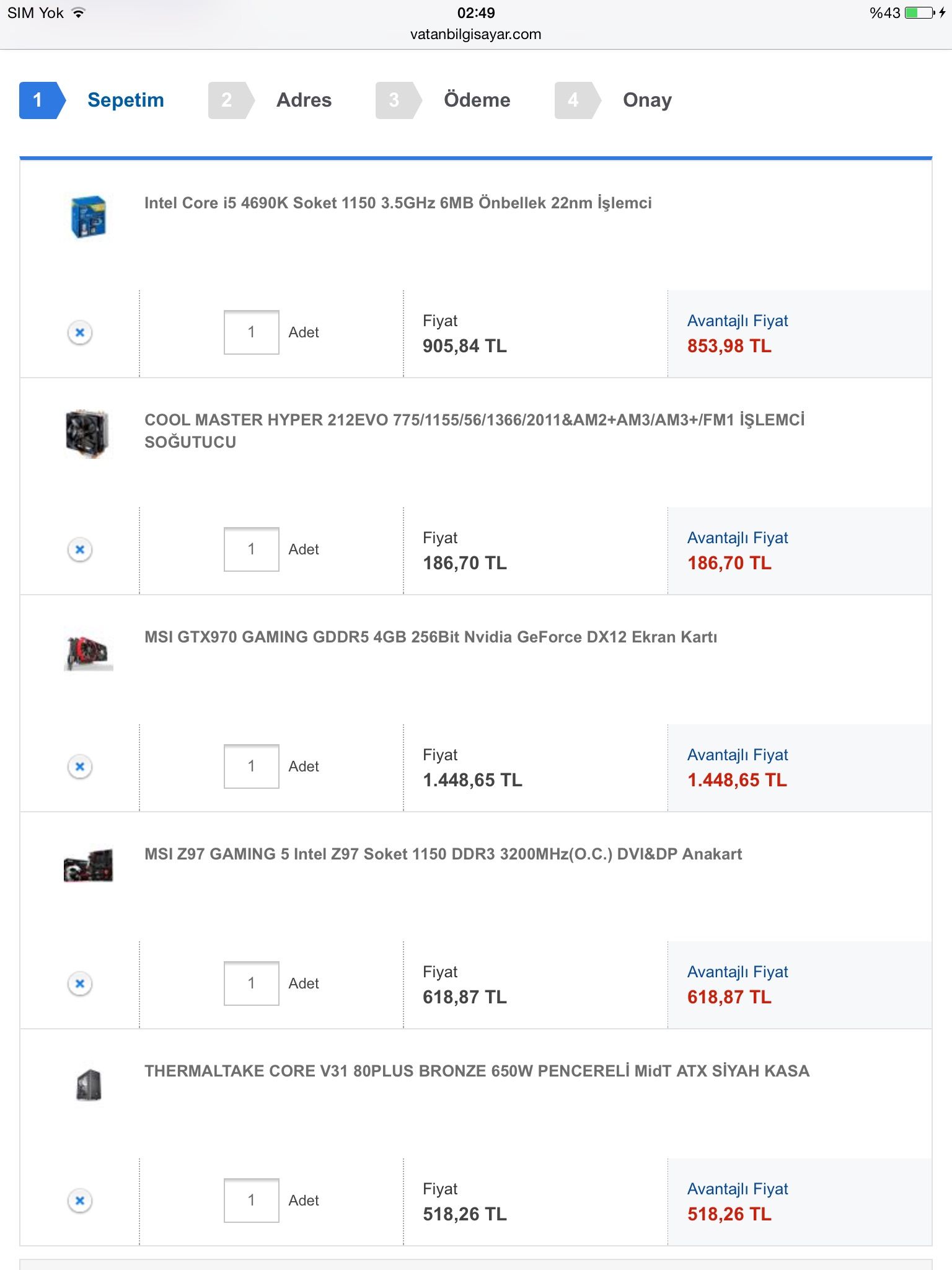Remove the Intel Core i5 4690K from cart
Image resolution: width=952 pixels, height=1270 pixels.
pos(80,332)
